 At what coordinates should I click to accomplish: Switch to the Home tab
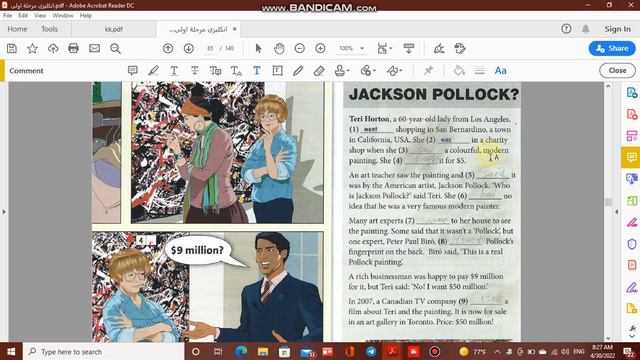[18, 29]
